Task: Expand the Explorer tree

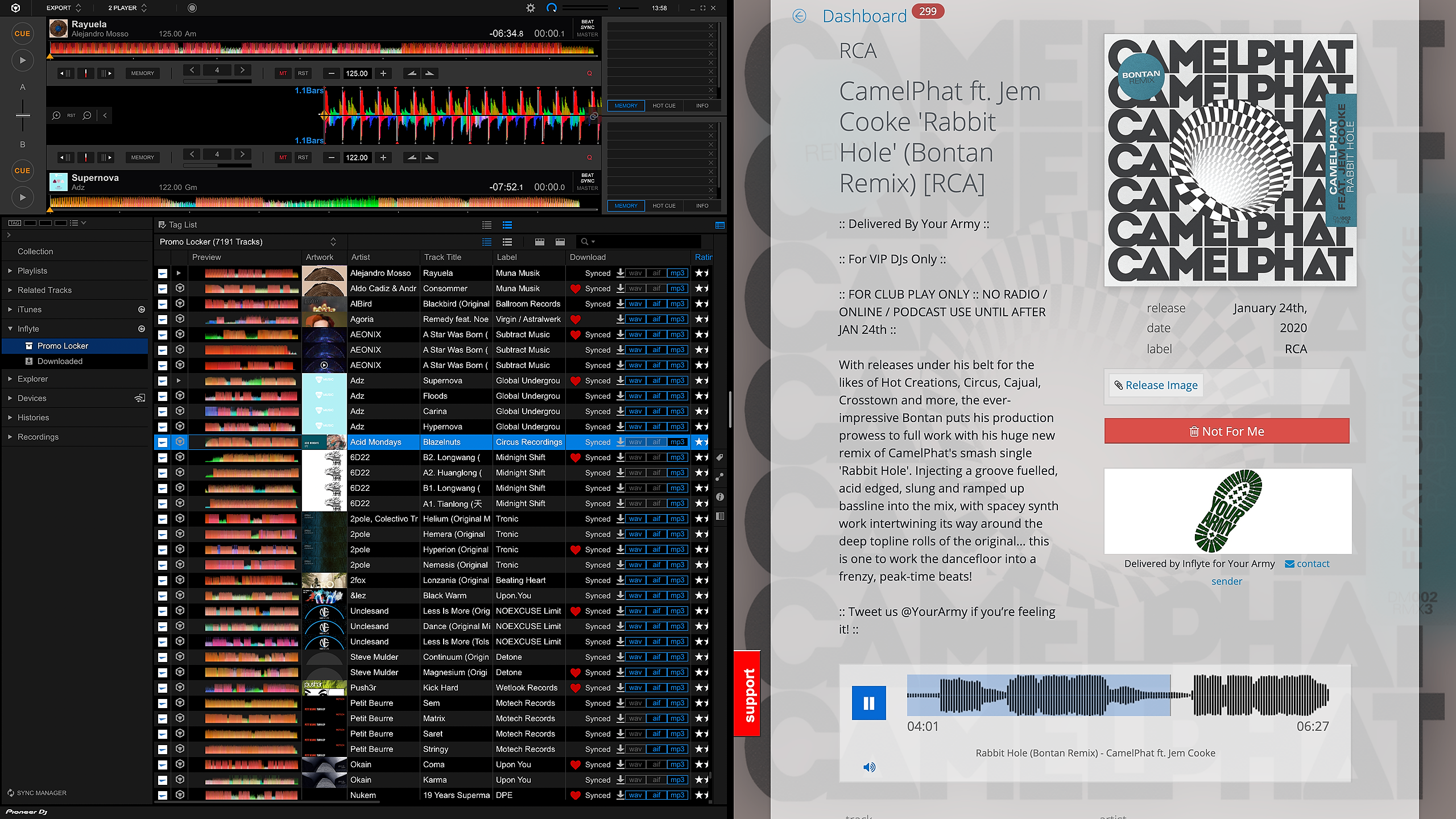Action: click(10, 379)
